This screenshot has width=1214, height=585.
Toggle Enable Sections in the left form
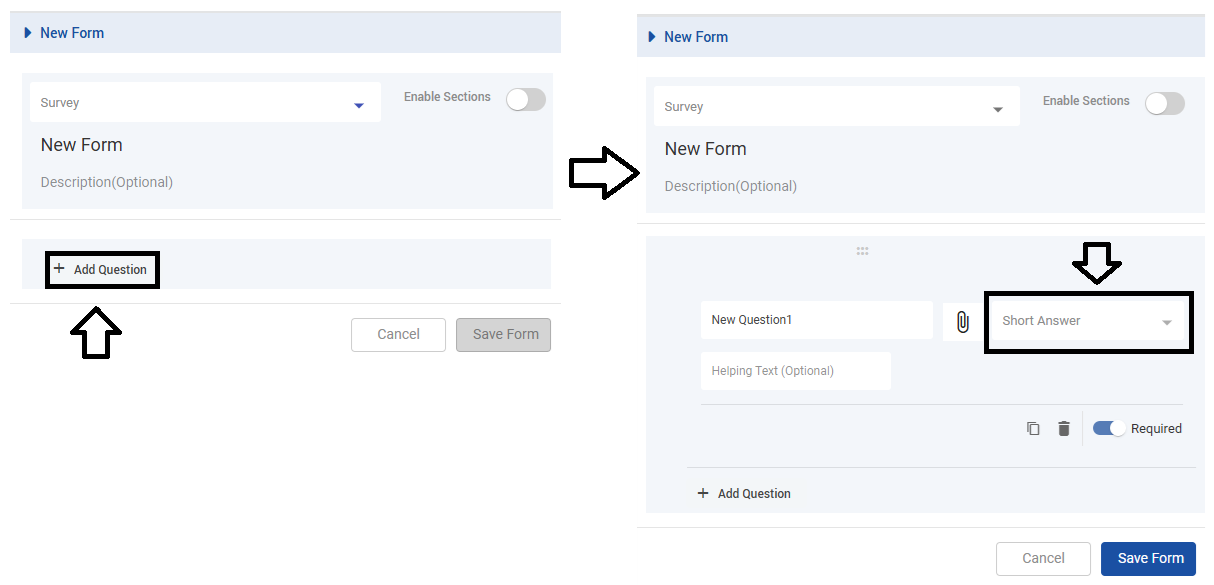coord(525,99)
